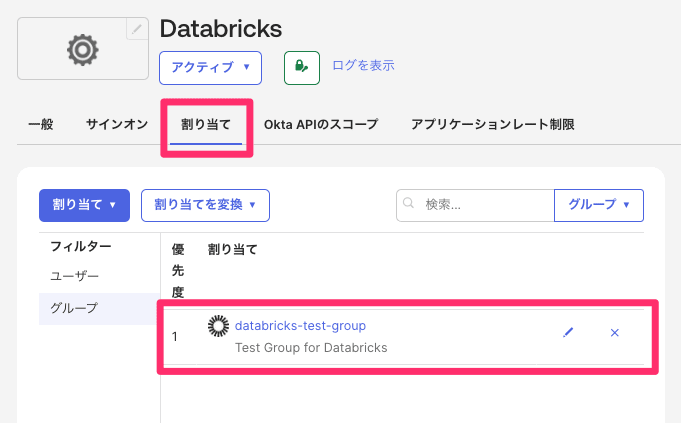
Task: Click the 優先度 column header
Action: pos(178,271)
